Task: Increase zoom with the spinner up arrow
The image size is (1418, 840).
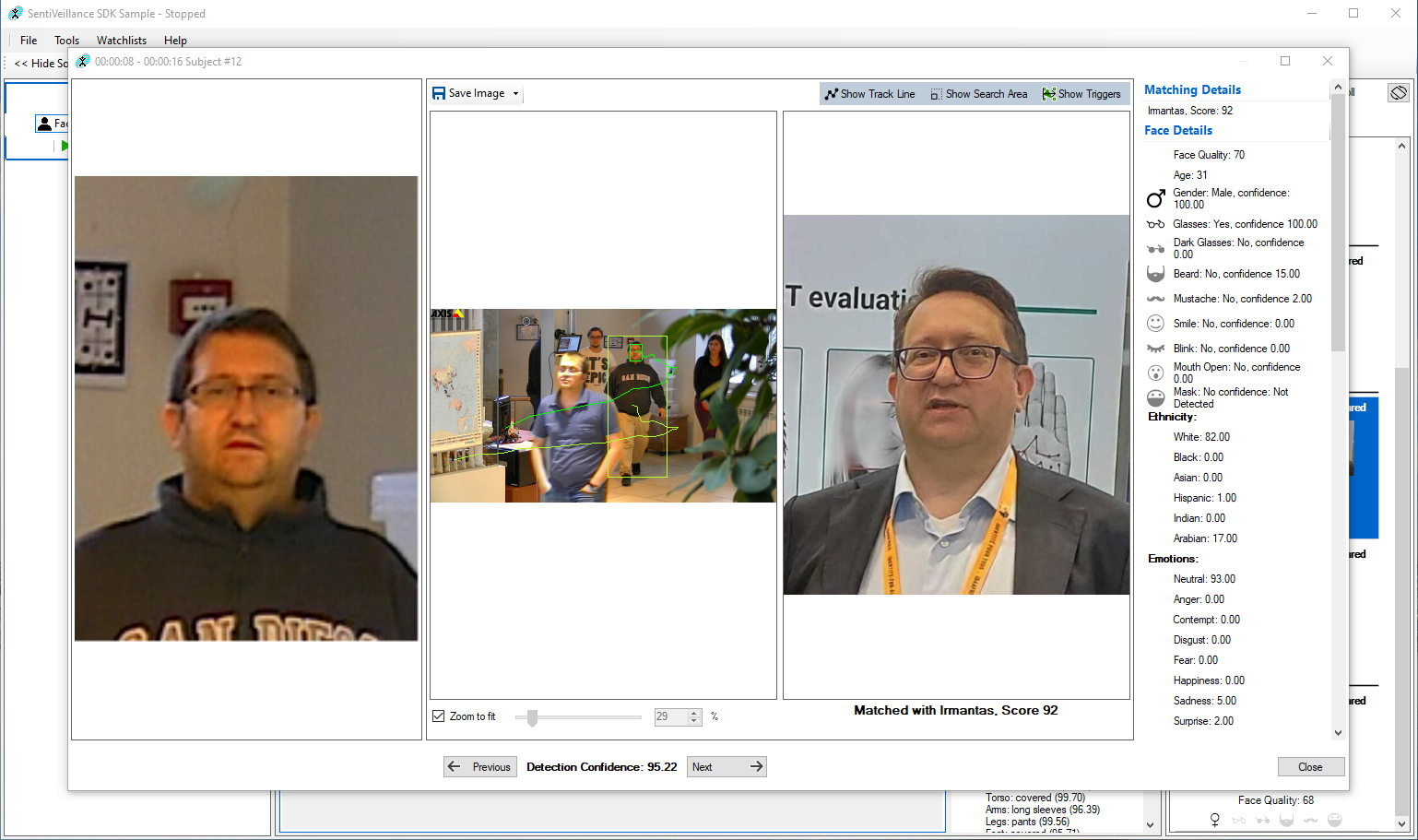Action: (x=694, y=713)
